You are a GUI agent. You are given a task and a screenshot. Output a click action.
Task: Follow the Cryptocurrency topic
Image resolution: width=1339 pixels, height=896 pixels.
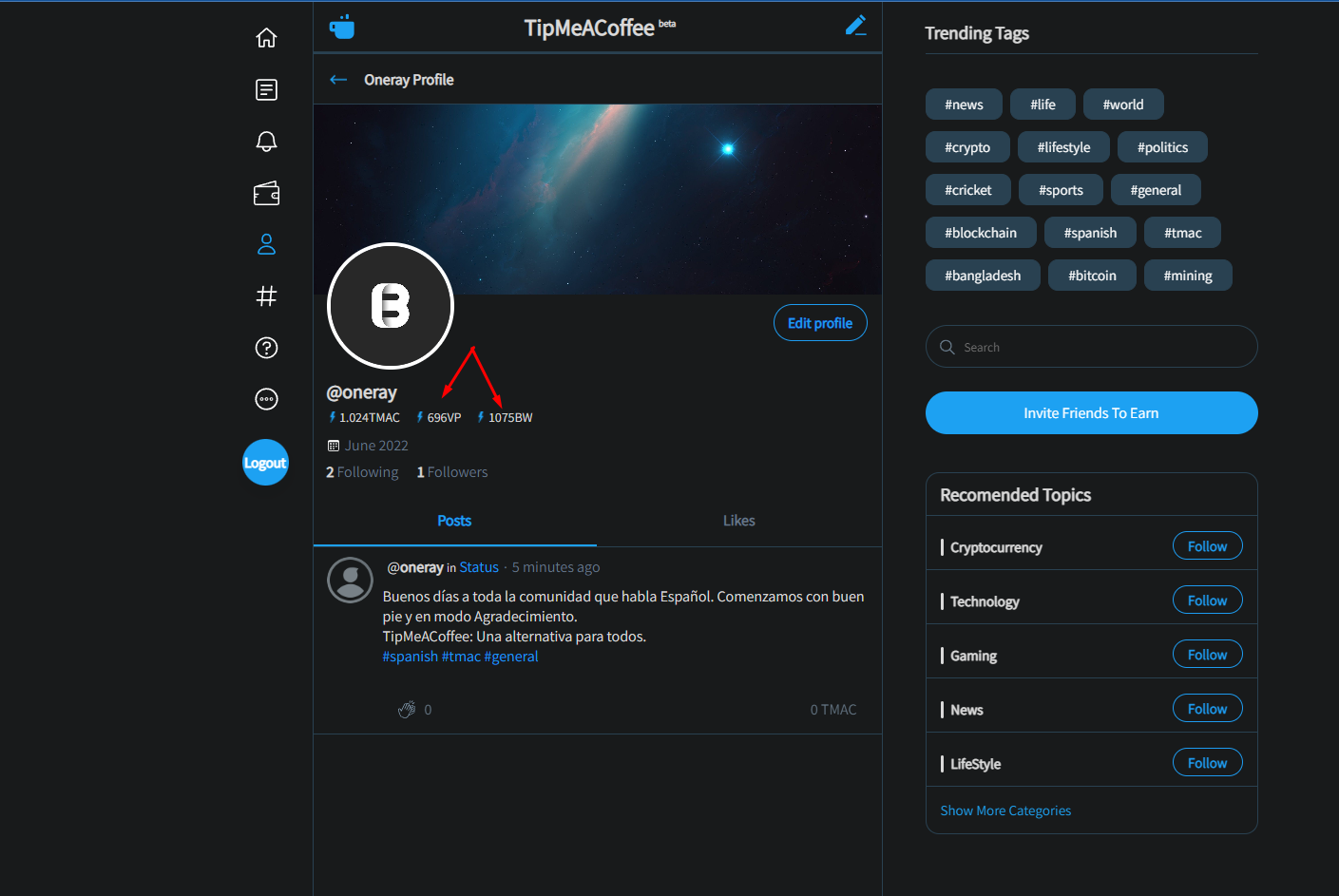click(x=1207, y=546)
